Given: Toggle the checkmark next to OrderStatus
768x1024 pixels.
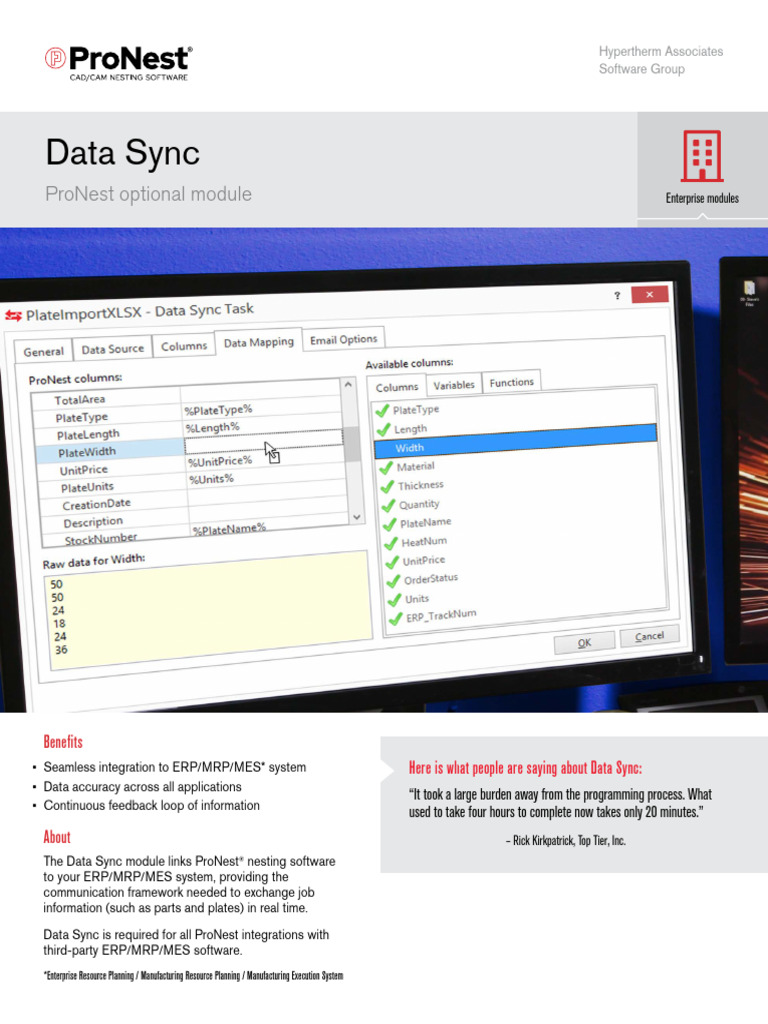Looking at the screenshot, I should (390, 580).
